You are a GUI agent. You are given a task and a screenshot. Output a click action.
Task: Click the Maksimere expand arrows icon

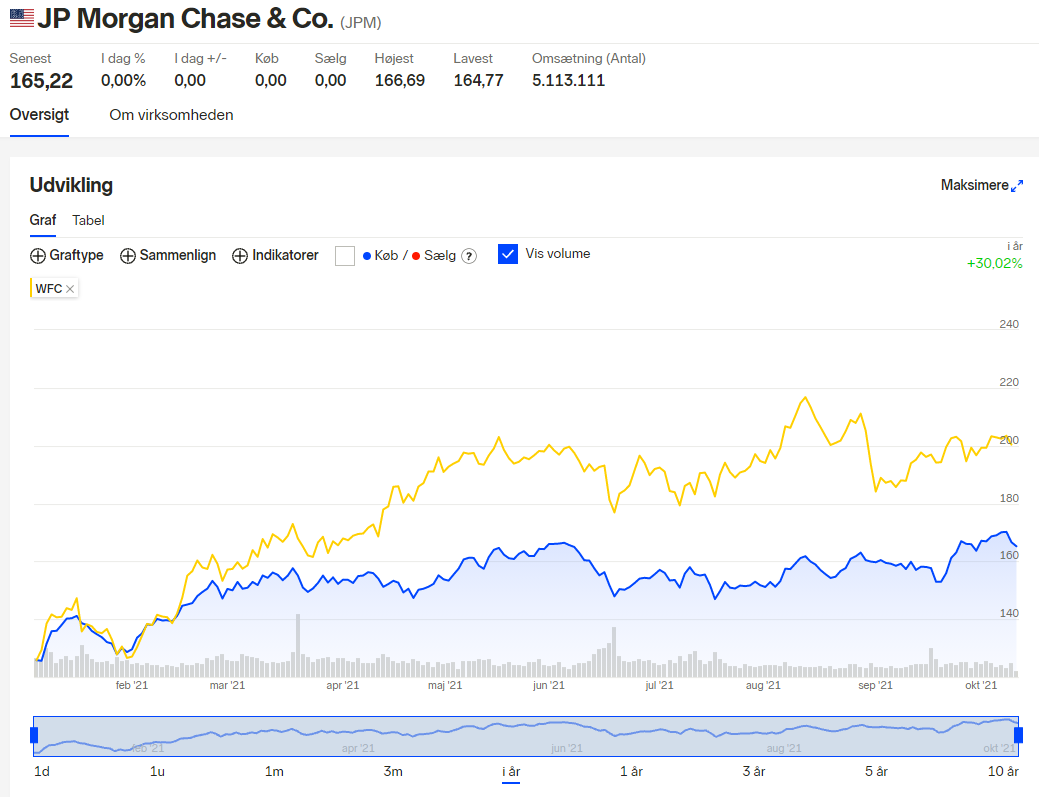[1016, 186]
